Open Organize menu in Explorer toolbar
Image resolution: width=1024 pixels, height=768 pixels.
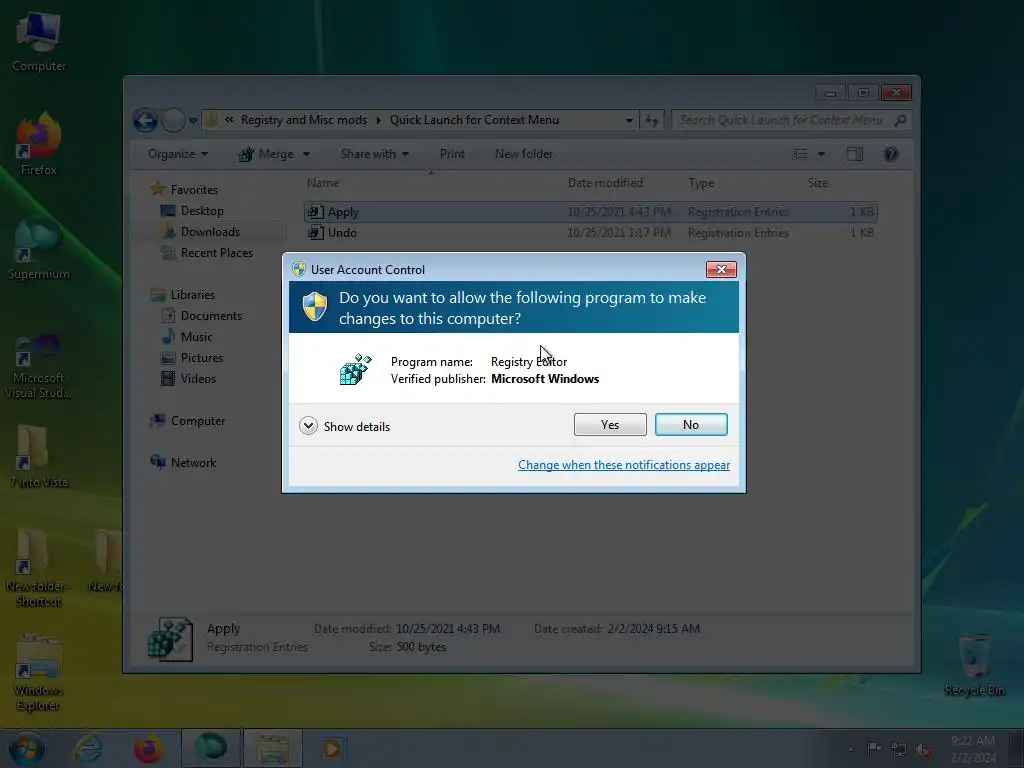[x=178, y=154]
